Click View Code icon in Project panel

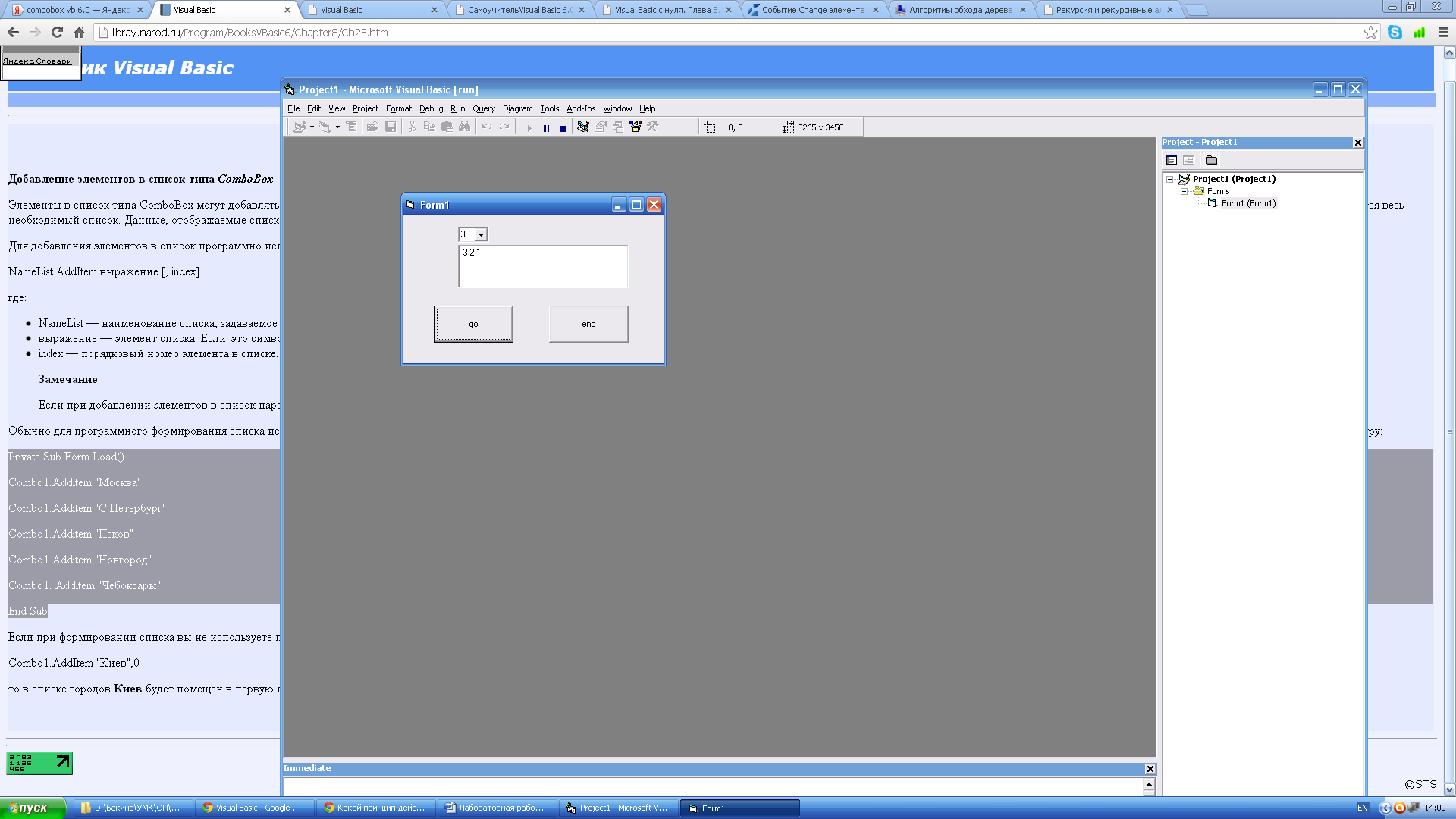[x=1172, y=160]
